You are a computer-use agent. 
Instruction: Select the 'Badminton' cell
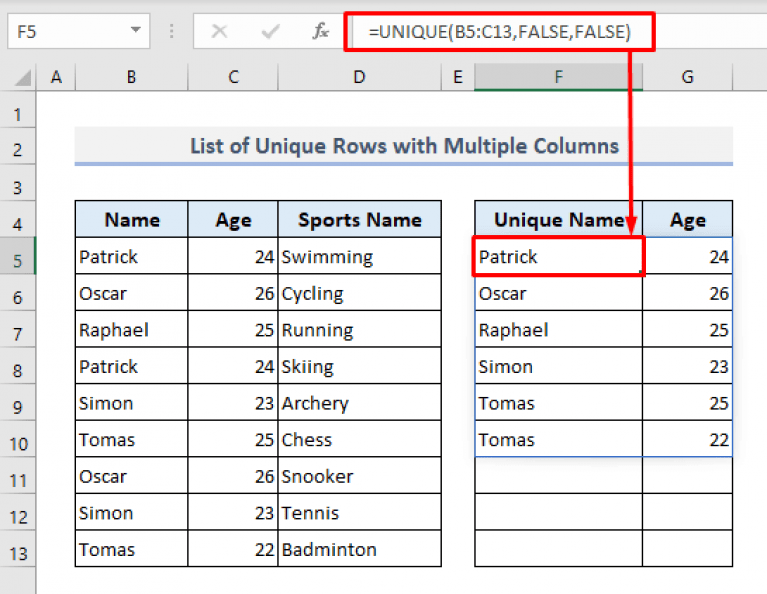click(x=360, y=549)
